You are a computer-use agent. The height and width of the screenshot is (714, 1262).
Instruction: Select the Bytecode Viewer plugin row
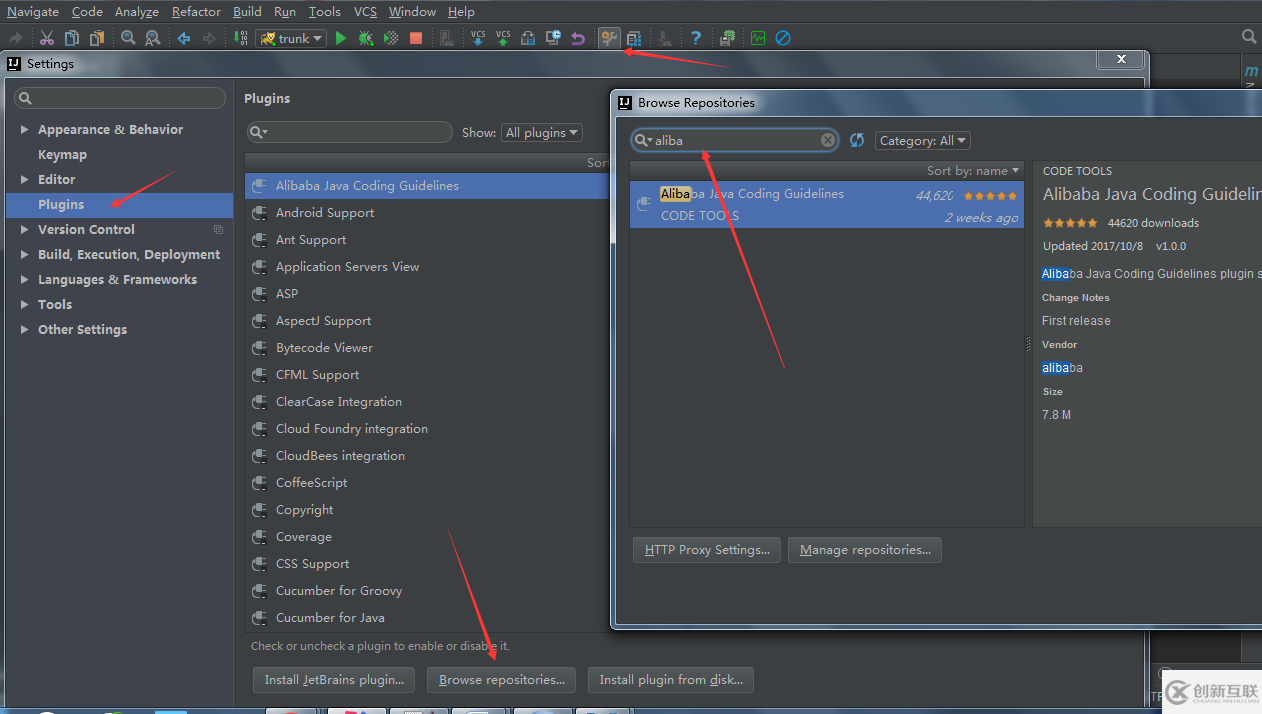click(x=427, y=348)
